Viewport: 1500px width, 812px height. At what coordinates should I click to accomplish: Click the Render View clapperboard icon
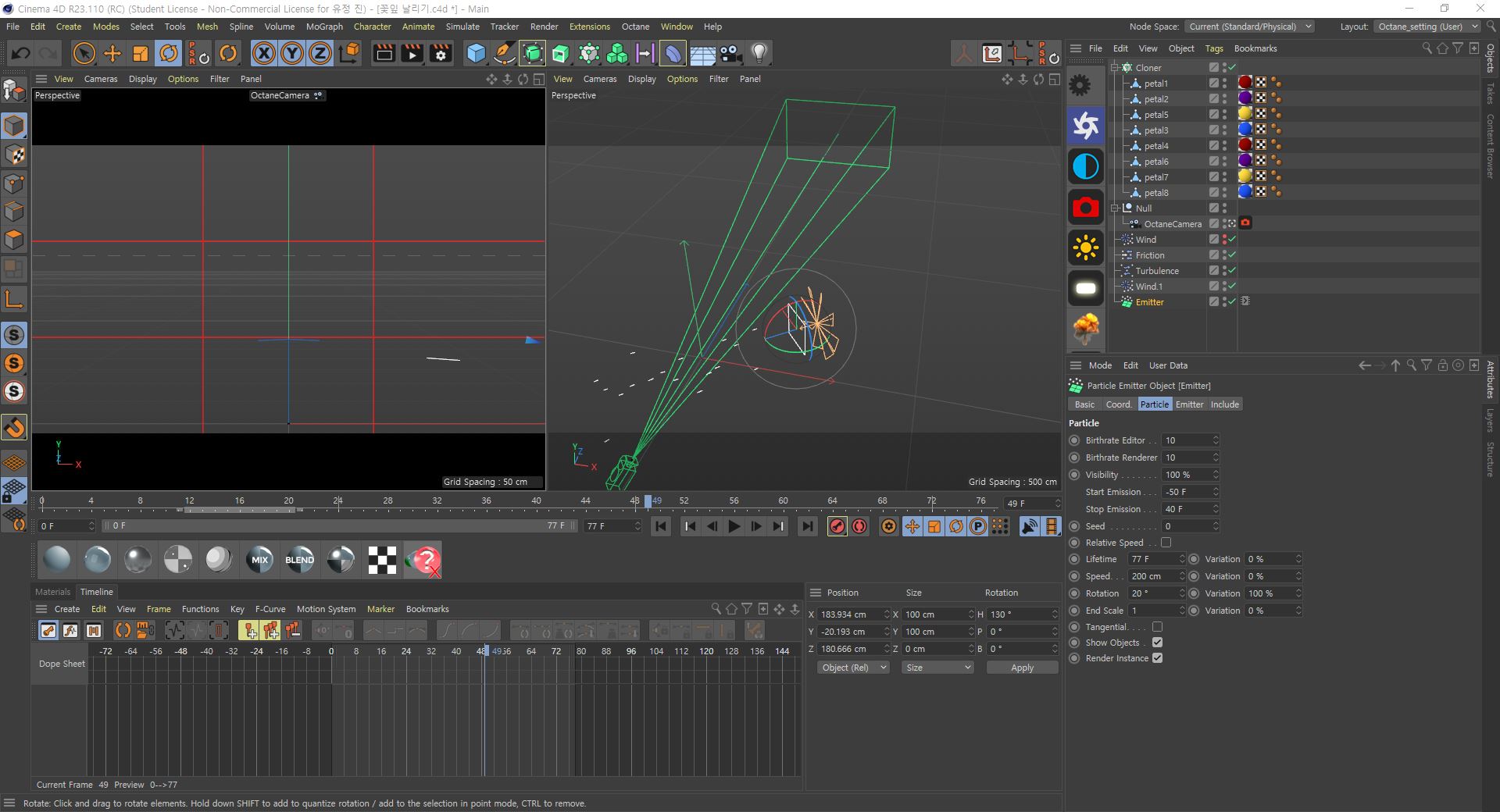(384, 53)
